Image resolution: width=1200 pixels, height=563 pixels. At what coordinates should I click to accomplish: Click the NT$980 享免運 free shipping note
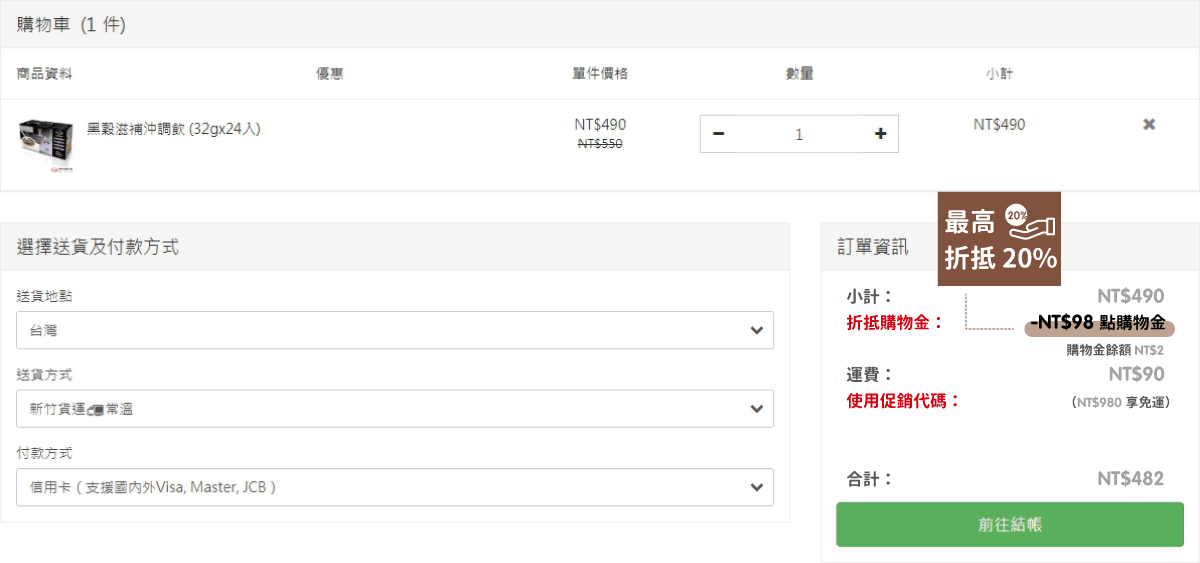click(x=1120, y=402)
